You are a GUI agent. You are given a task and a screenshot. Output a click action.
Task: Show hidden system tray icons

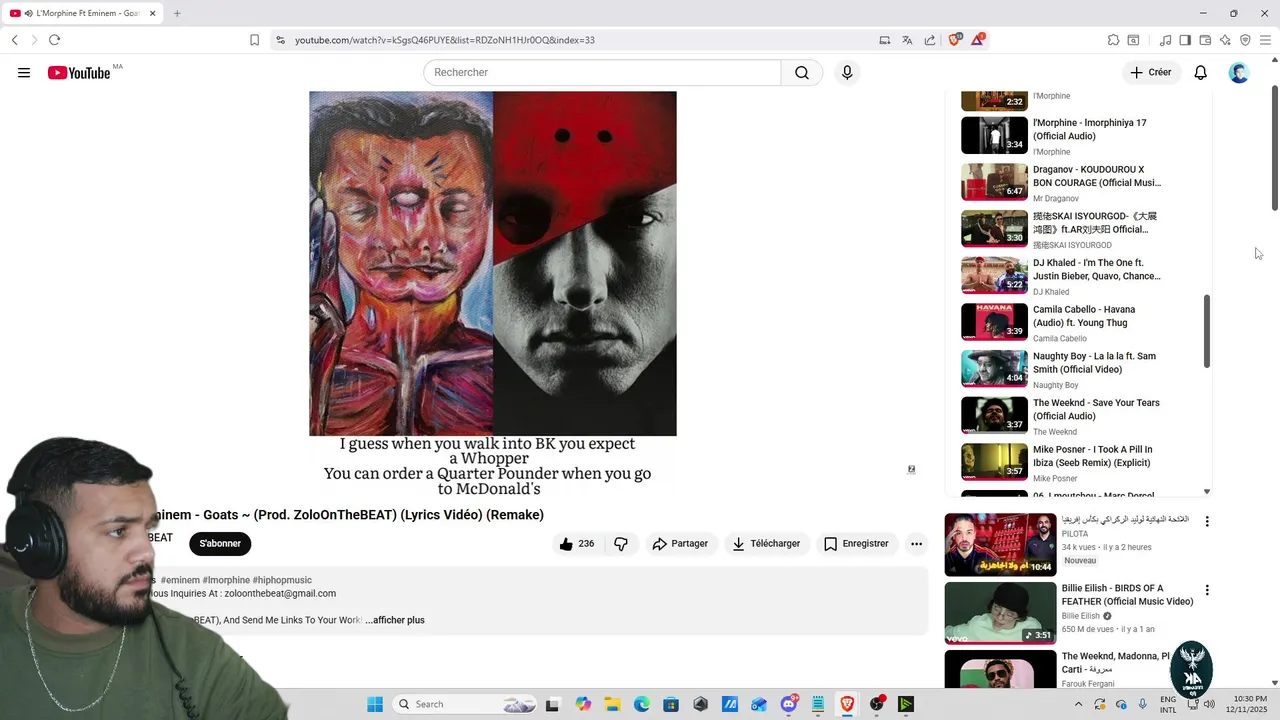pos(1078,704)
